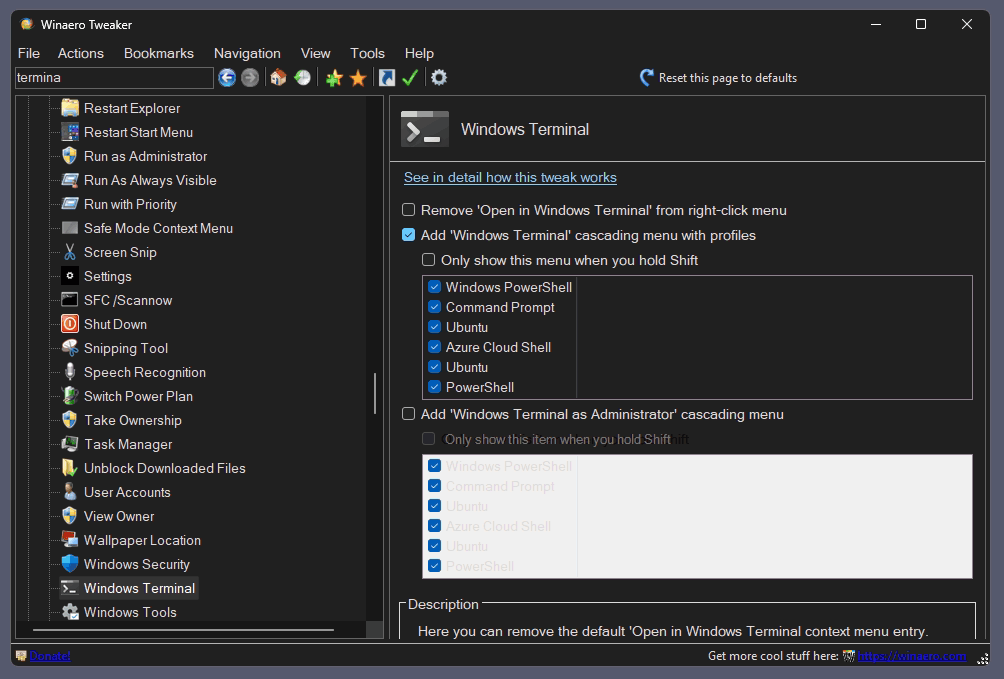Select Task Manager in the tree
1004x679 pixels.
click(128, 444)
